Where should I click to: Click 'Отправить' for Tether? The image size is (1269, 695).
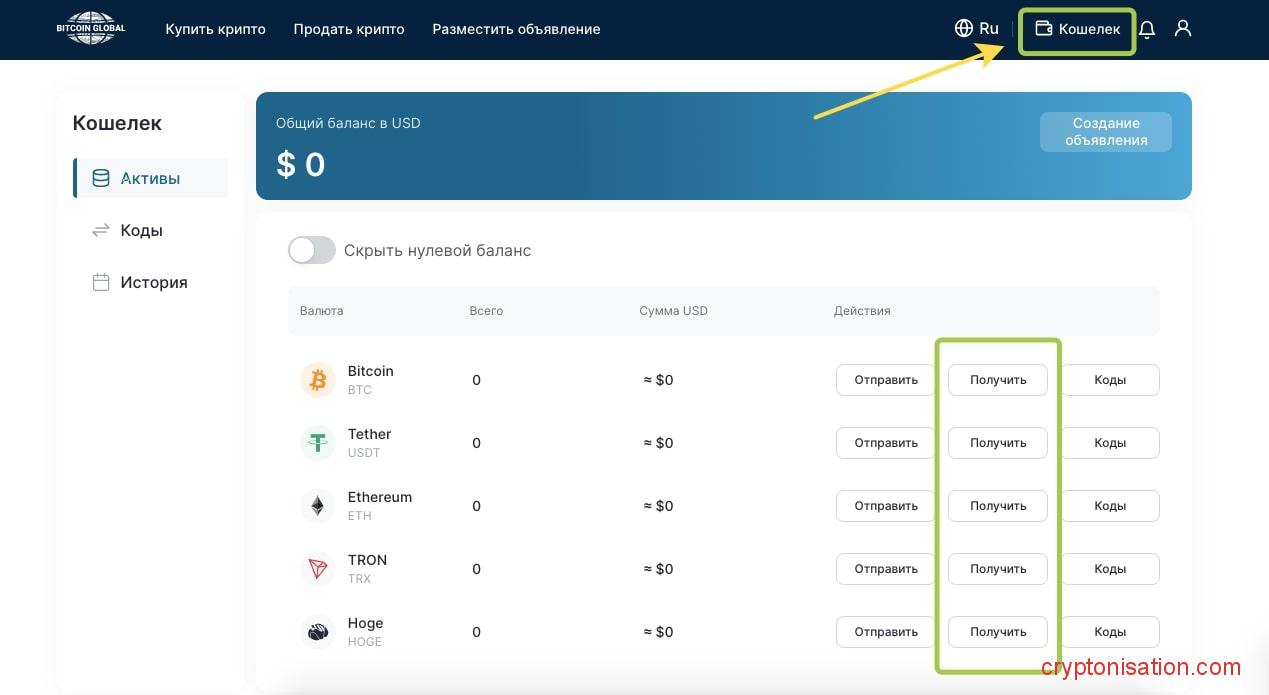click(885, 443)
